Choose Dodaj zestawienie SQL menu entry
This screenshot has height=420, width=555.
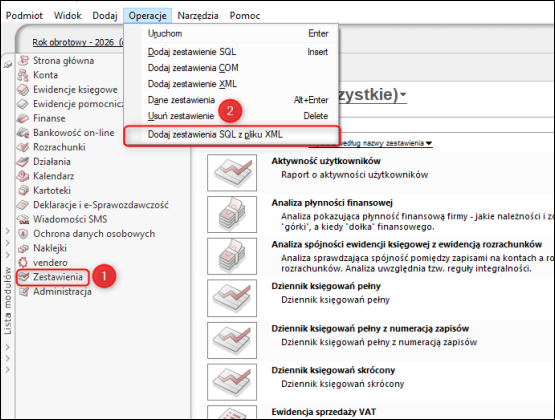click(232, 52)
